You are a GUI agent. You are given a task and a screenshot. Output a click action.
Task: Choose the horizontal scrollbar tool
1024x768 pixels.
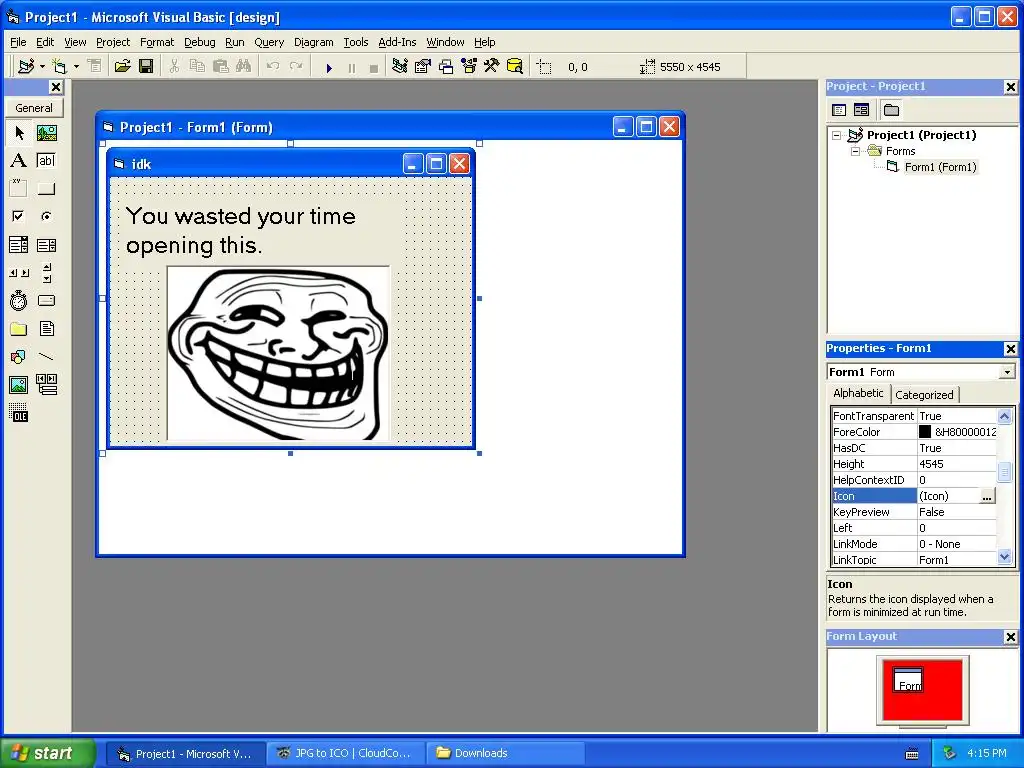pyautogui.click(x=19, y=272)
